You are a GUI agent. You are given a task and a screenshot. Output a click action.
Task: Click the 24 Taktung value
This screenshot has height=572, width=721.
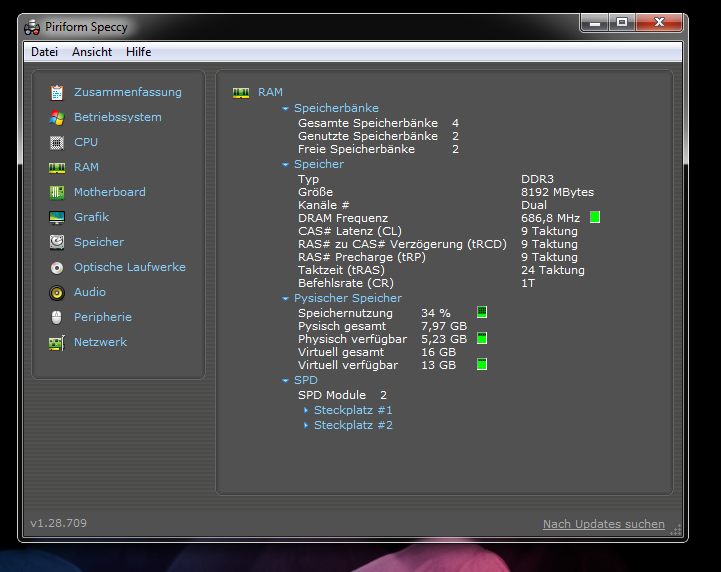tap(553, 270)
